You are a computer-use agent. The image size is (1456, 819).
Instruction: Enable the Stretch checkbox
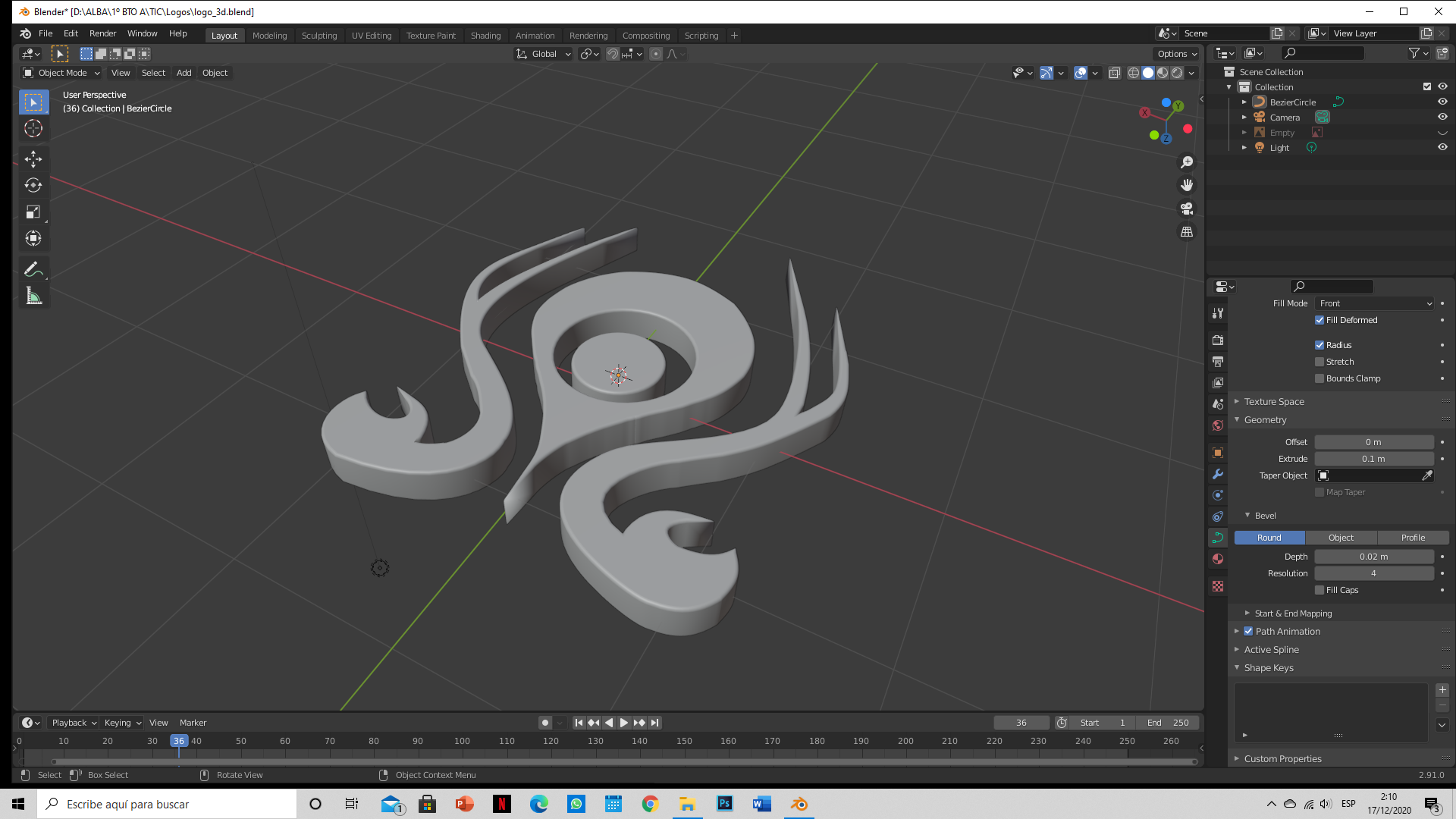tap(1319, 362)
